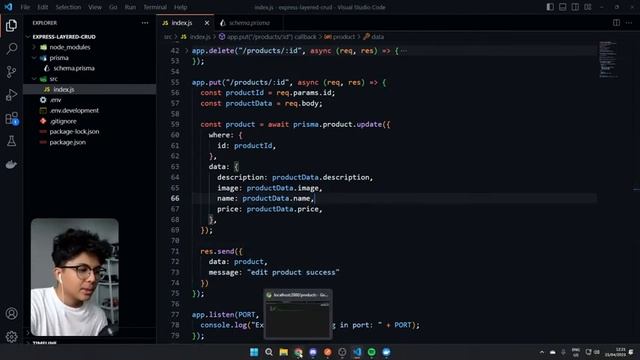Open the Selection menu
Viewport: 640px width, 360px height.
[x=68, y=7]
